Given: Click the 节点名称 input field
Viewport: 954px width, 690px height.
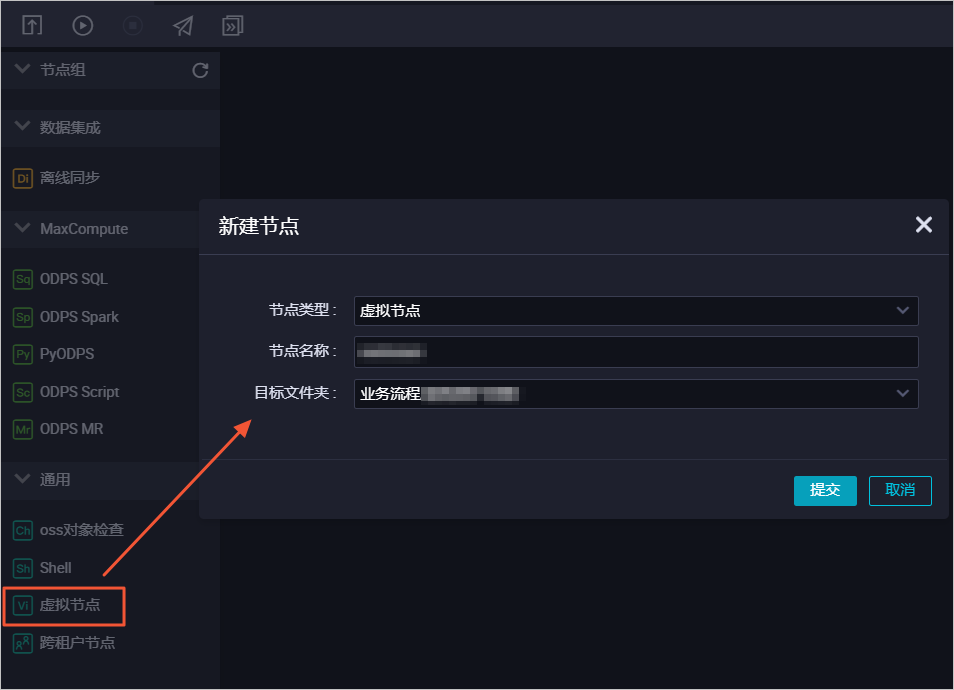Looking at the screenshot, I should pyautogui.click(x=636, y=352).
